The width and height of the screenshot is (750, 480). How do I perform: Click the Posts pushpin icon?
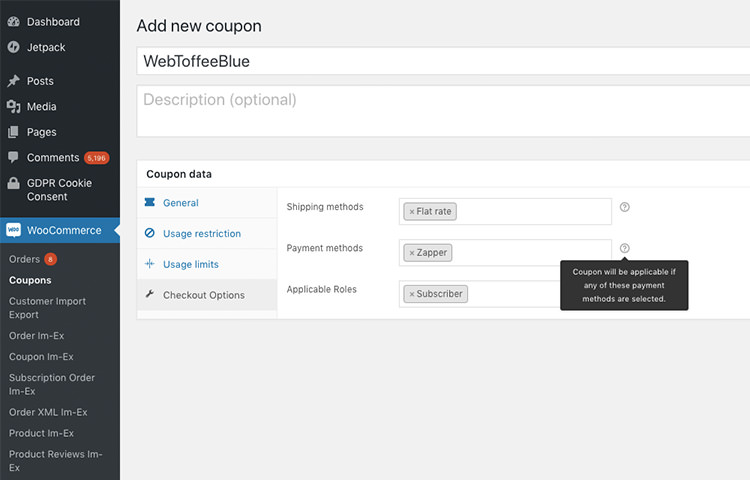click(13, 81)
